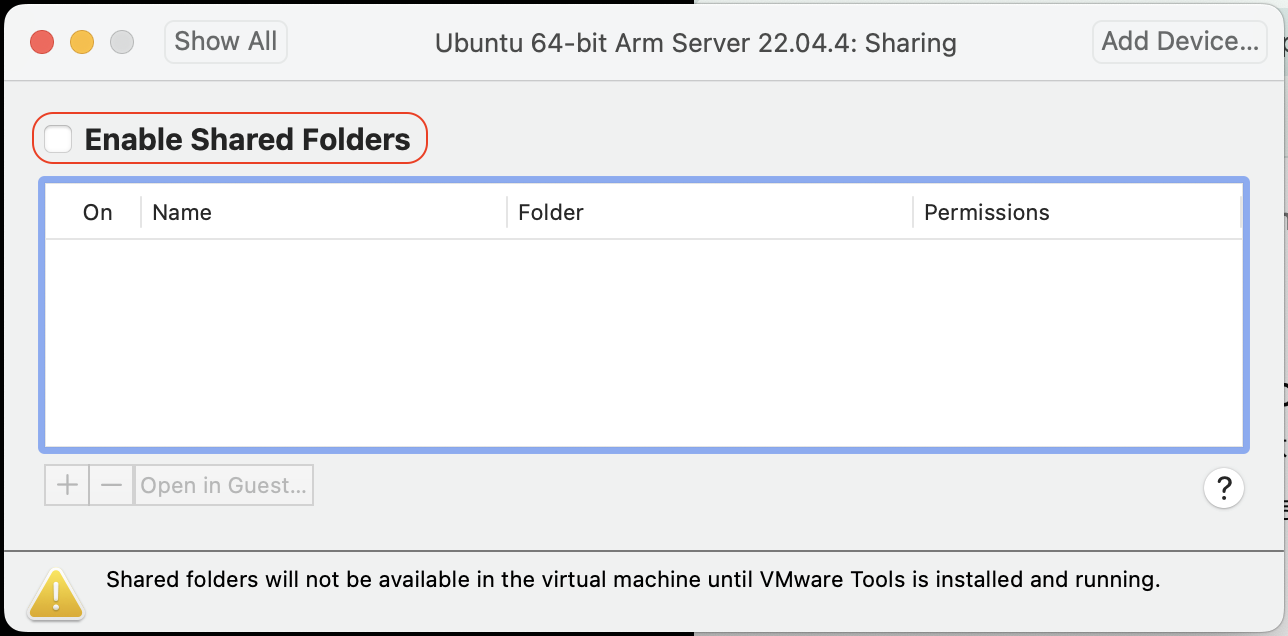The image size is (1288, 636).
Task: Click the window title 'Ubuntu 64-bit Arm Server'
Action: (695, 44)
